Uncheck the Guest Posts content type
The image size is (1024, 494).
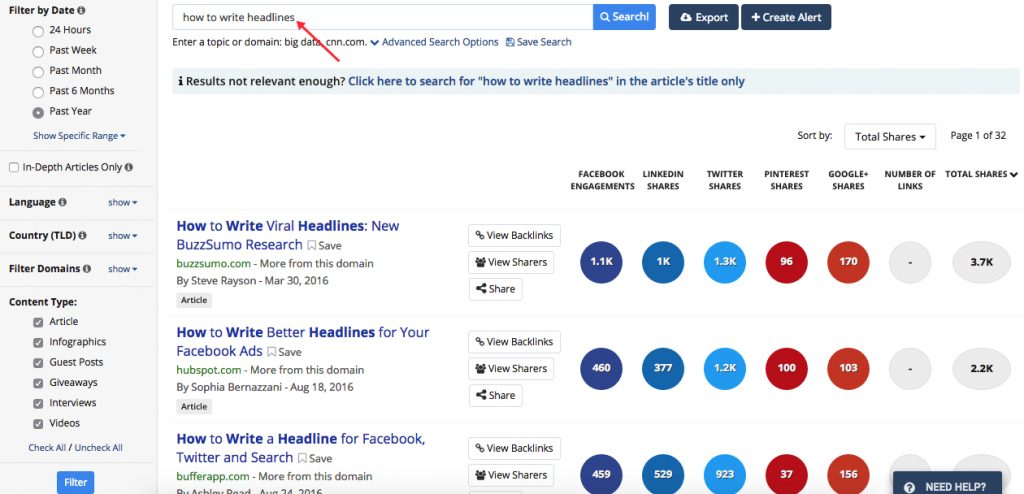(x=38, y=363)
